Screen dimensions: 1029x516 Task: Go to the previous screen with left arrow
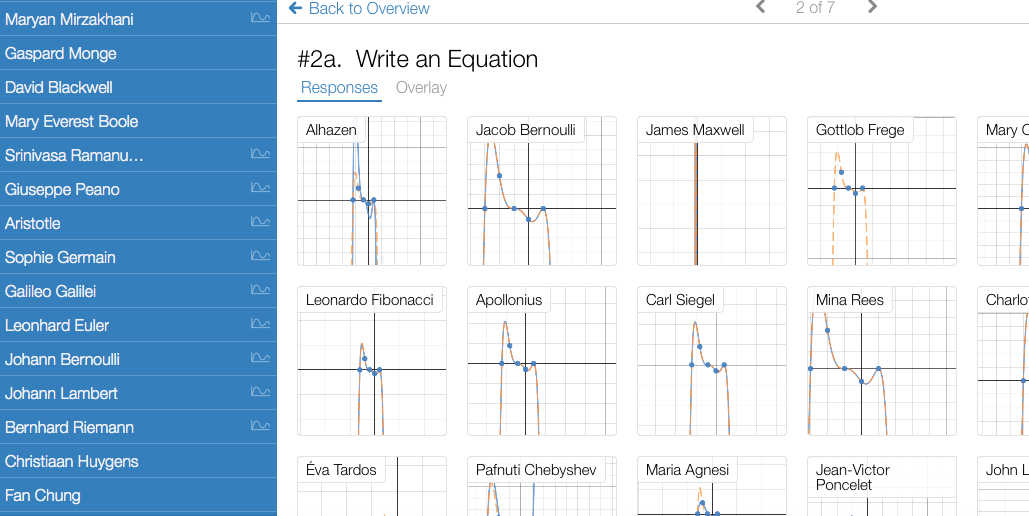(x=761, y=8)
